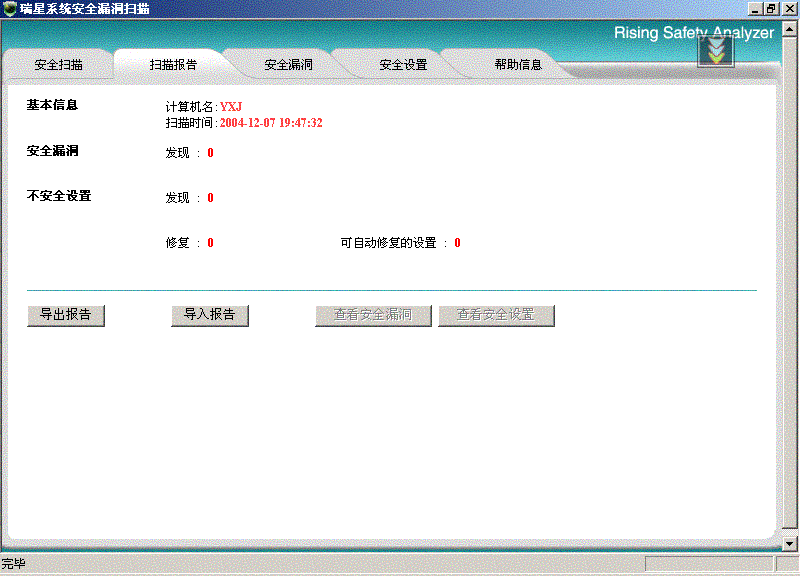Go to the 安全设置 tab
Viewport: 800px width, 576px height.
coord(403,65)
